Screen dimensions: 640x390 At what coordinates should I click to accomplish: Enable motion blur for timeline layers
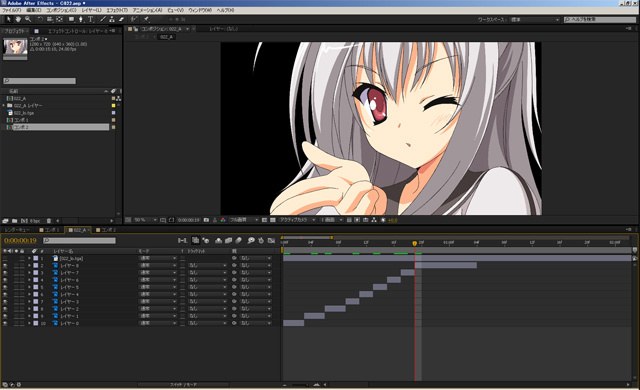(x=238, y=240)
